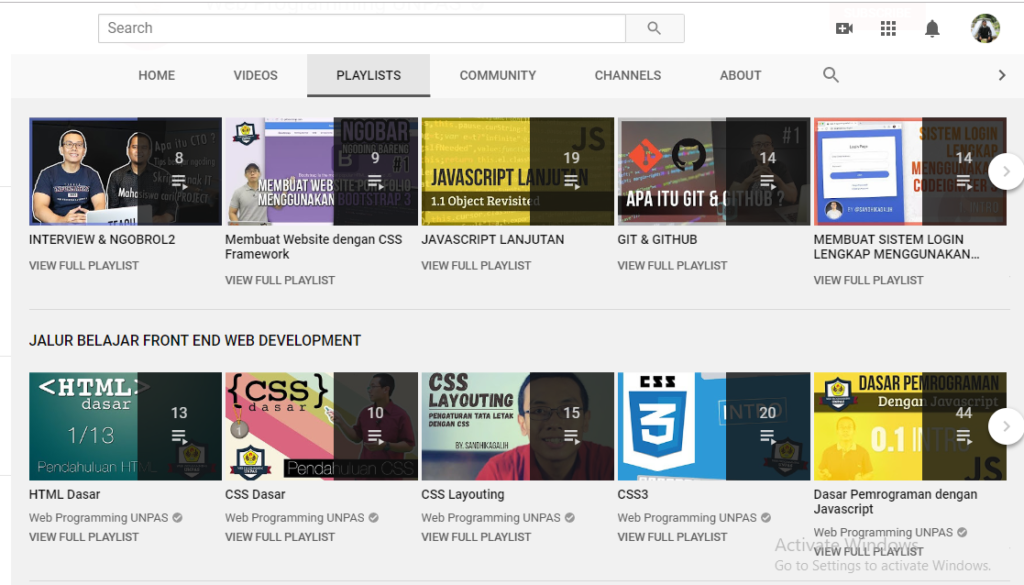The width and height of the screenshot is (1024, 585).
Task: Open the INTERVIEW & NGOBROL2 playlist thumbnail
Action: coord(125,171)
